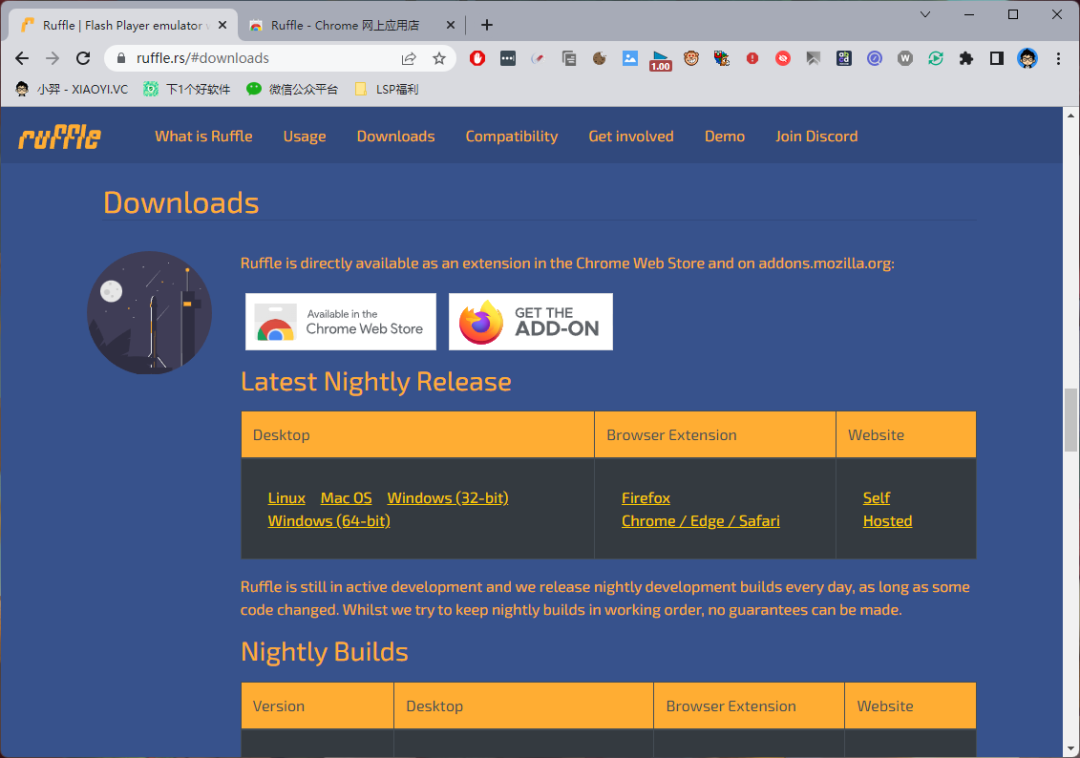The image size is (1080, 758).
Task: Switch to the Ruffle Chrome 网上应用店 tab
Action: point(344,25)
